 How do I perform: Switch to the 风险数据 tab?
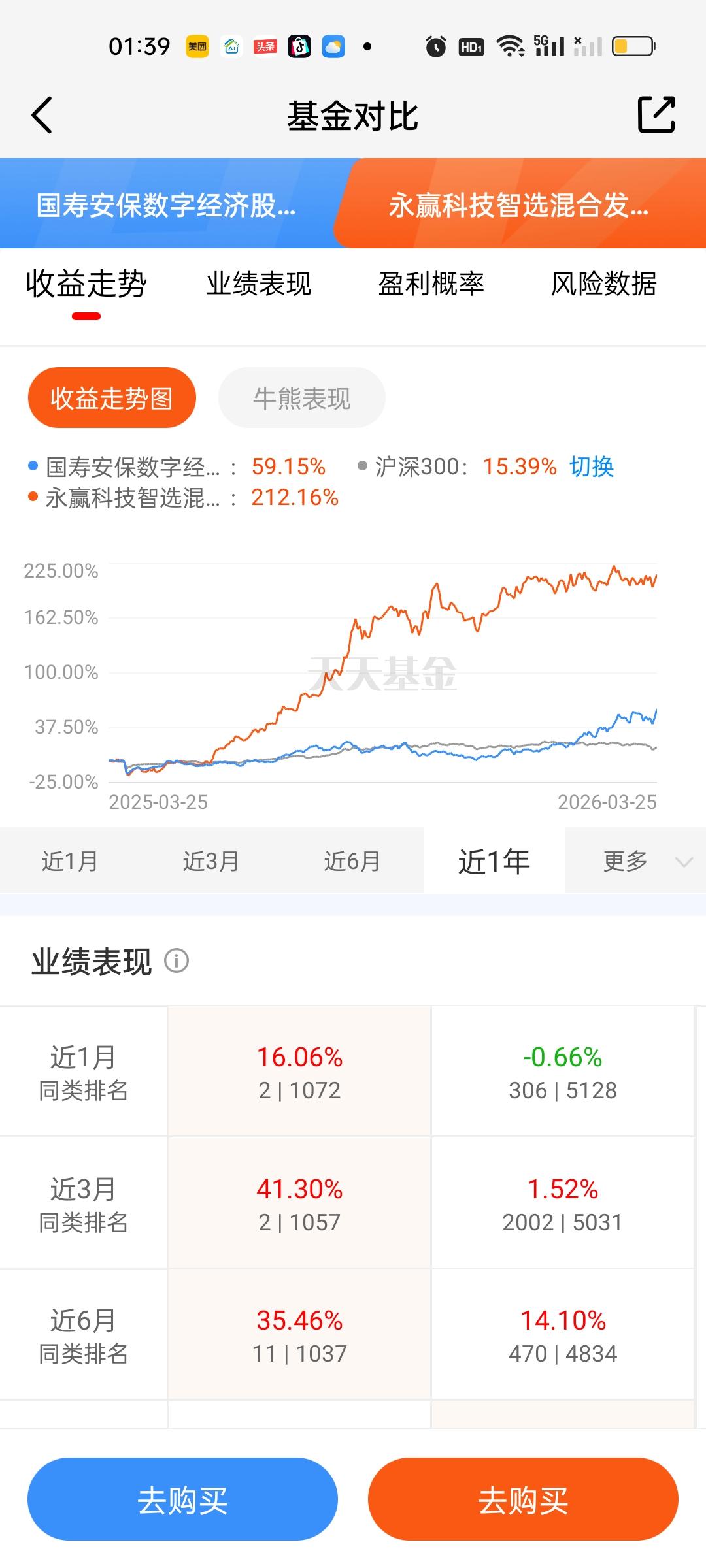tap(603, 284)
